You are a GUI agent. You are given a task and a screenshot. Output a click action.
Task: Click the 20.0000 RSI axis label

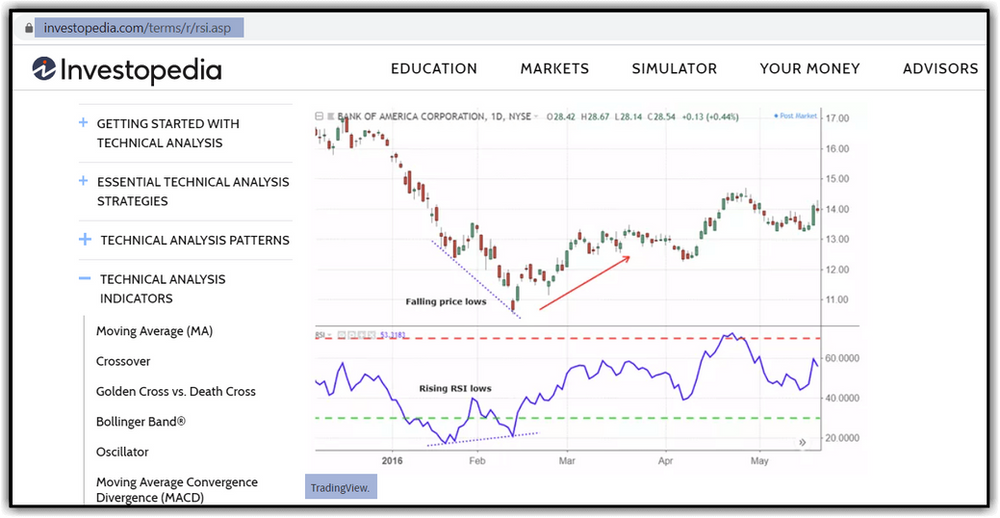point(842,438)
